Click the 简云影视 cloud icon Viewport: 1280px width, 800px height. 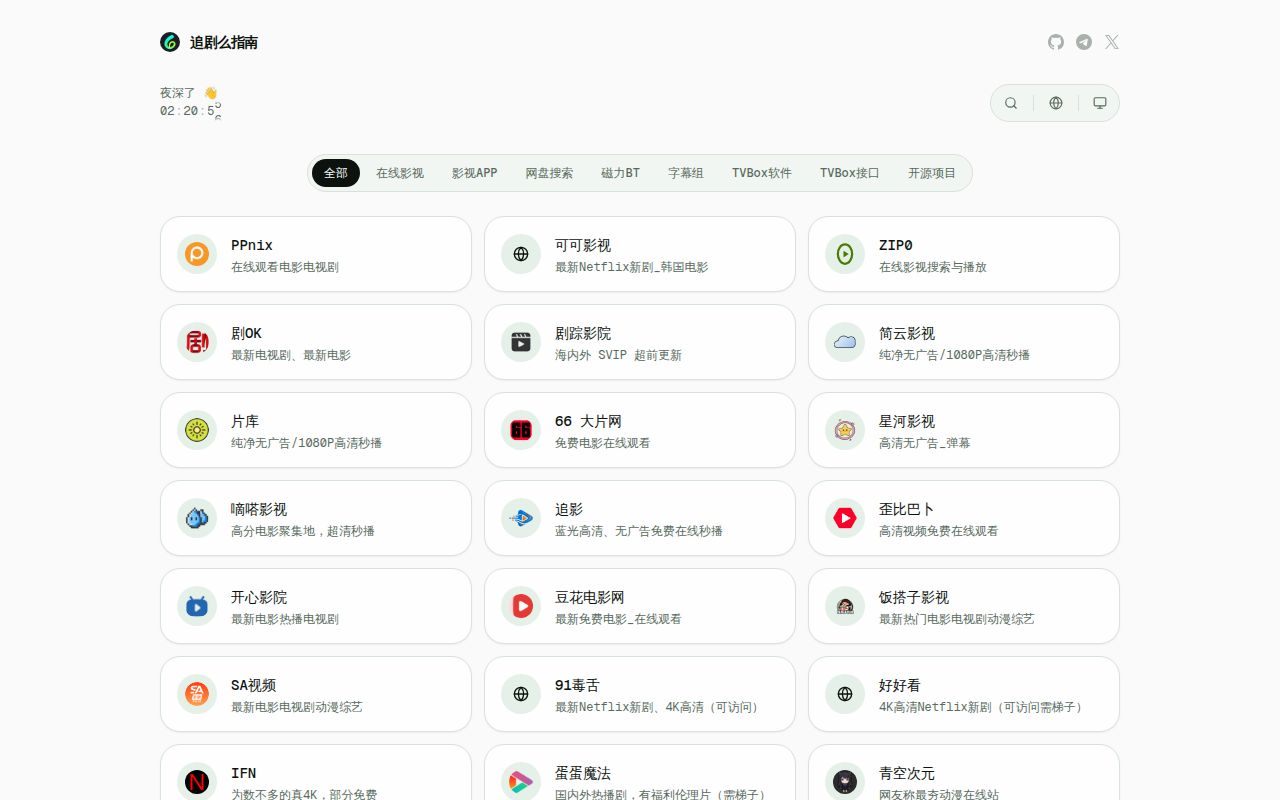click(x=845, y=342)
